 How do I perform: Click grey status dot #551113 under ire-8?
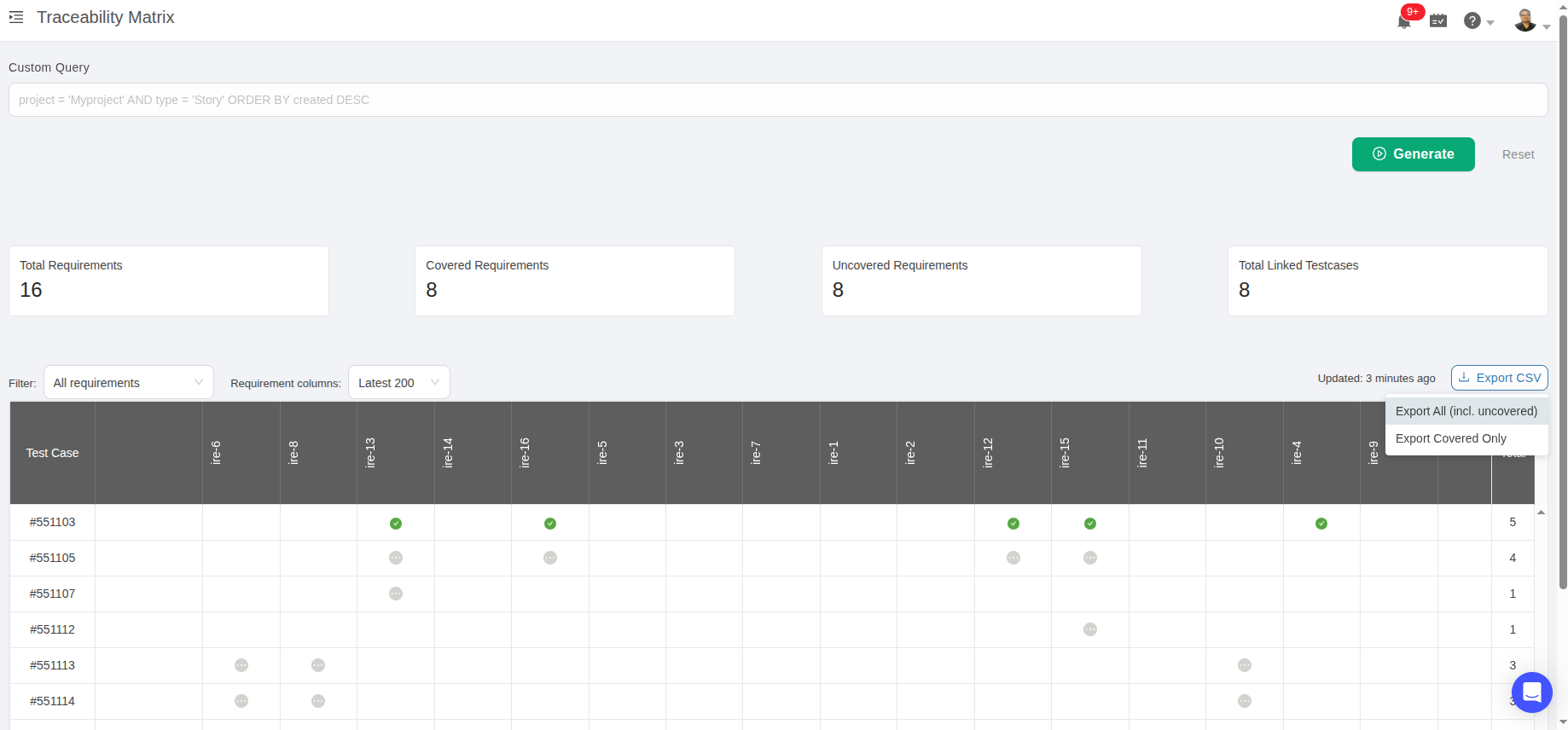click(x=318, y=665)
